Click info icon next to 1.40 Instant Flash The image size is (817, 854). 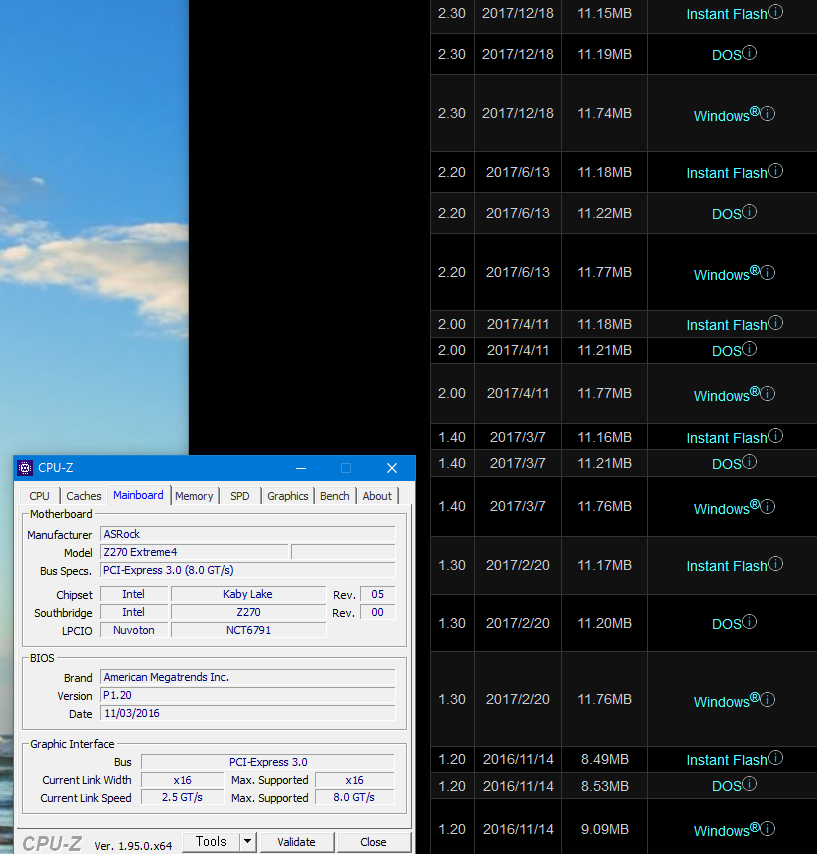(x=776, y=436)
